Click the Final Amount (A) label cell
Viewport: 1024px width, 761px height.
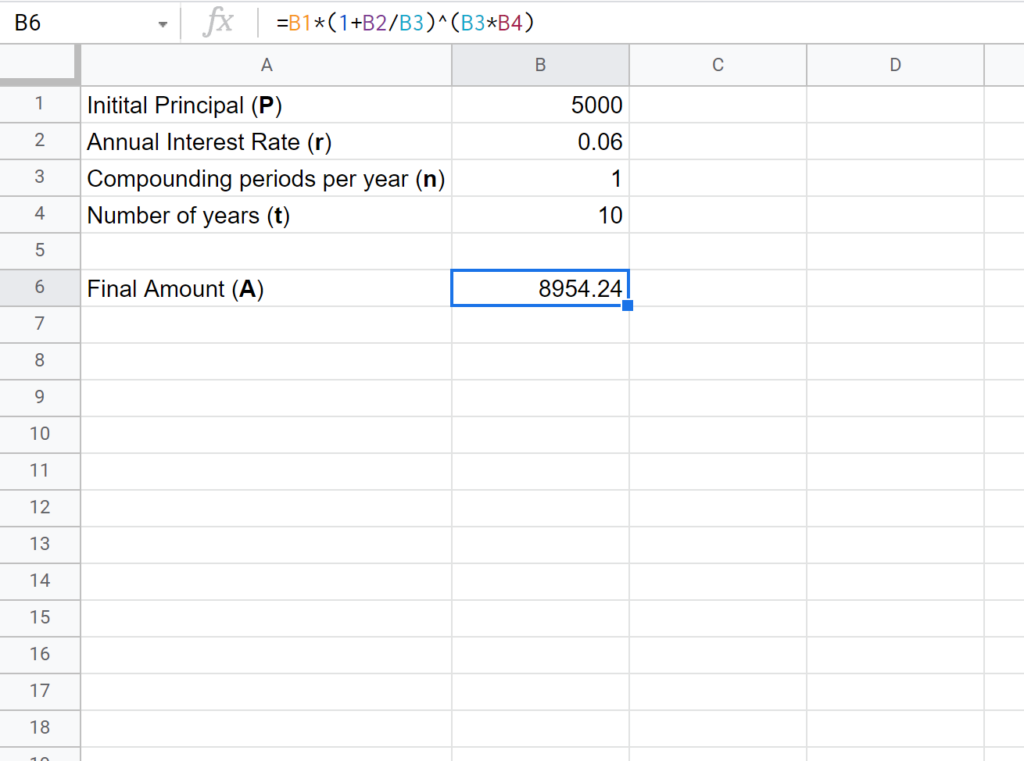[266, 287]
